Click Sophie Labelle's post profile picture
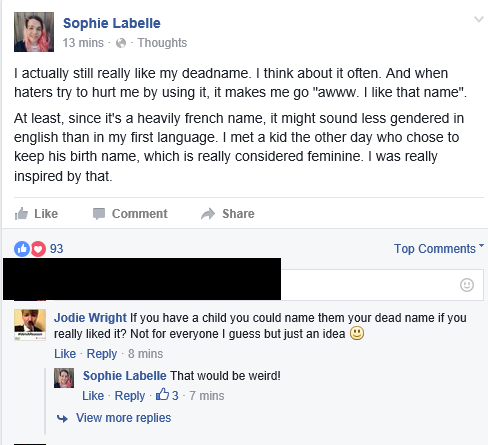The width and height of the screenshot is (488, 445). point(34,32)
